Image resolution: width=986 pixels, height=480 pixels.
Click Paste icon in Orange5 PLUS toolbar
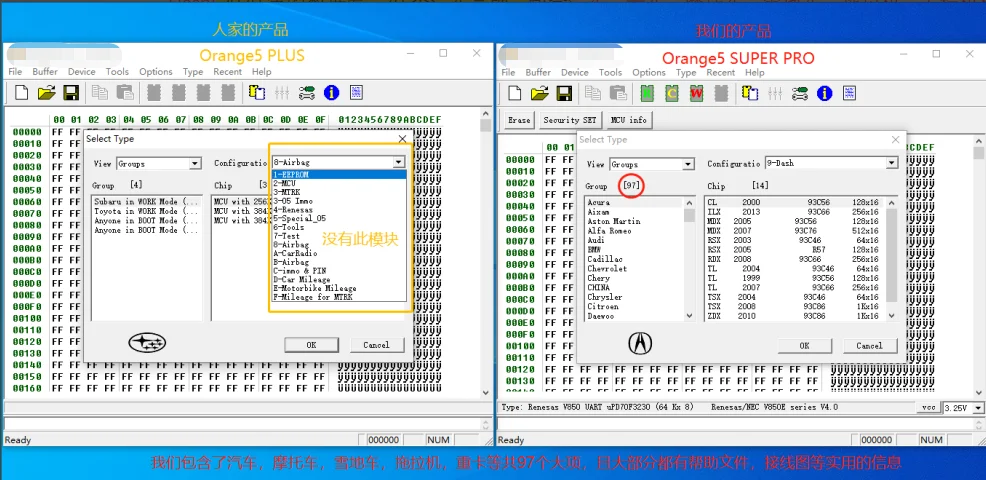point(125,93)
